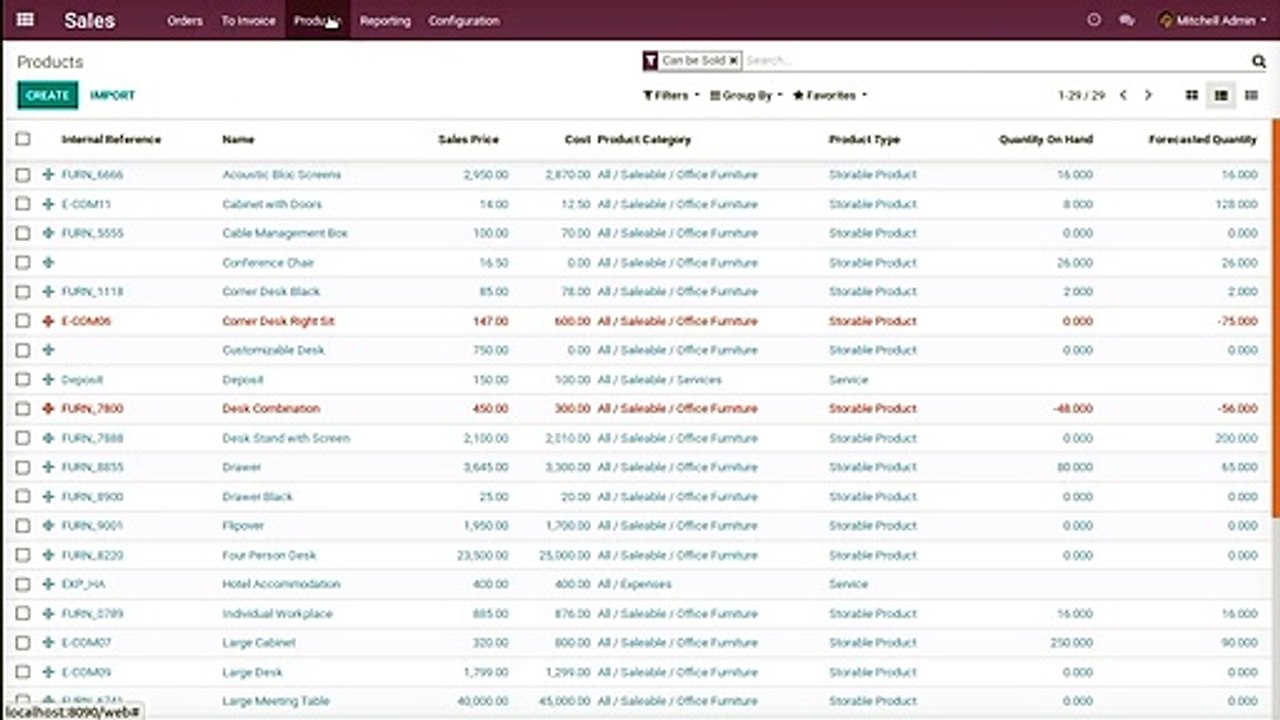Sort by Product Category column header
The height and width of the screenshot is (720, 1280).
click(644, 139)
